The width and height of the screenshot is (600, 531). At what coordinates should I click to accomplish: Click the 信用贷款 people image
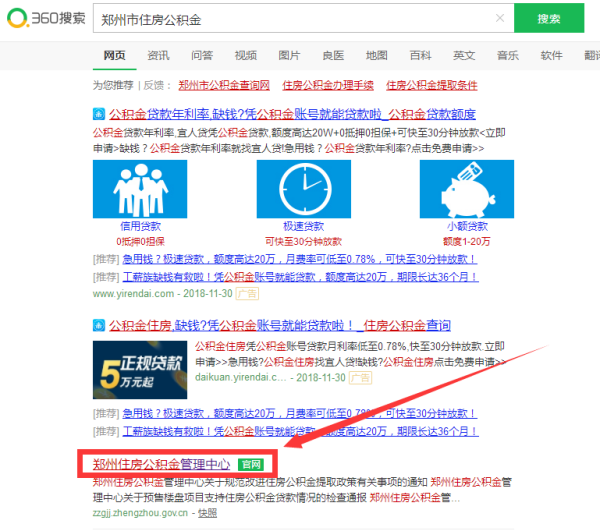pyautogui.click(x=140, y=189)
